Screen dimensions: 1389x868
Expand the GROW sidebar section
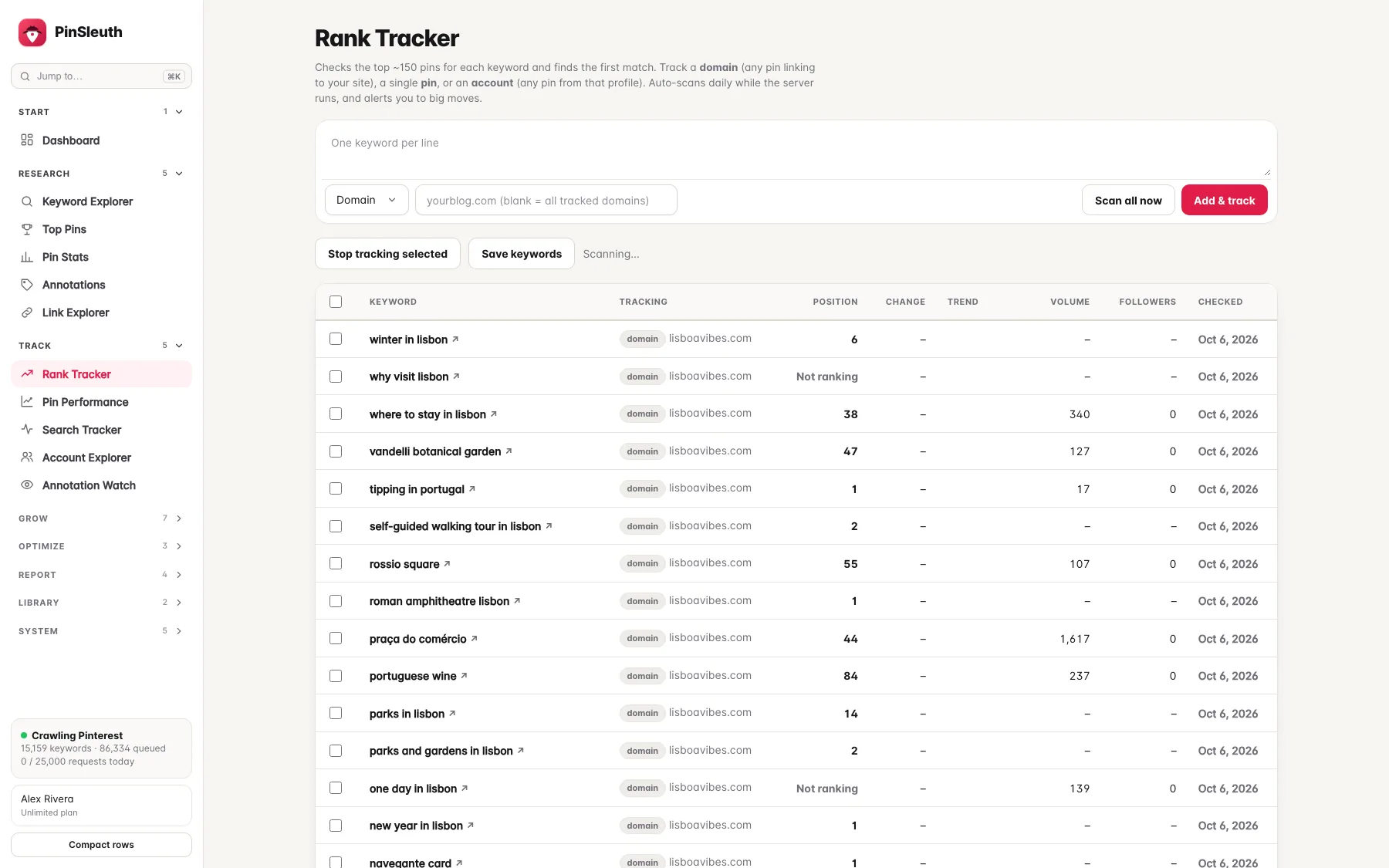101,518
